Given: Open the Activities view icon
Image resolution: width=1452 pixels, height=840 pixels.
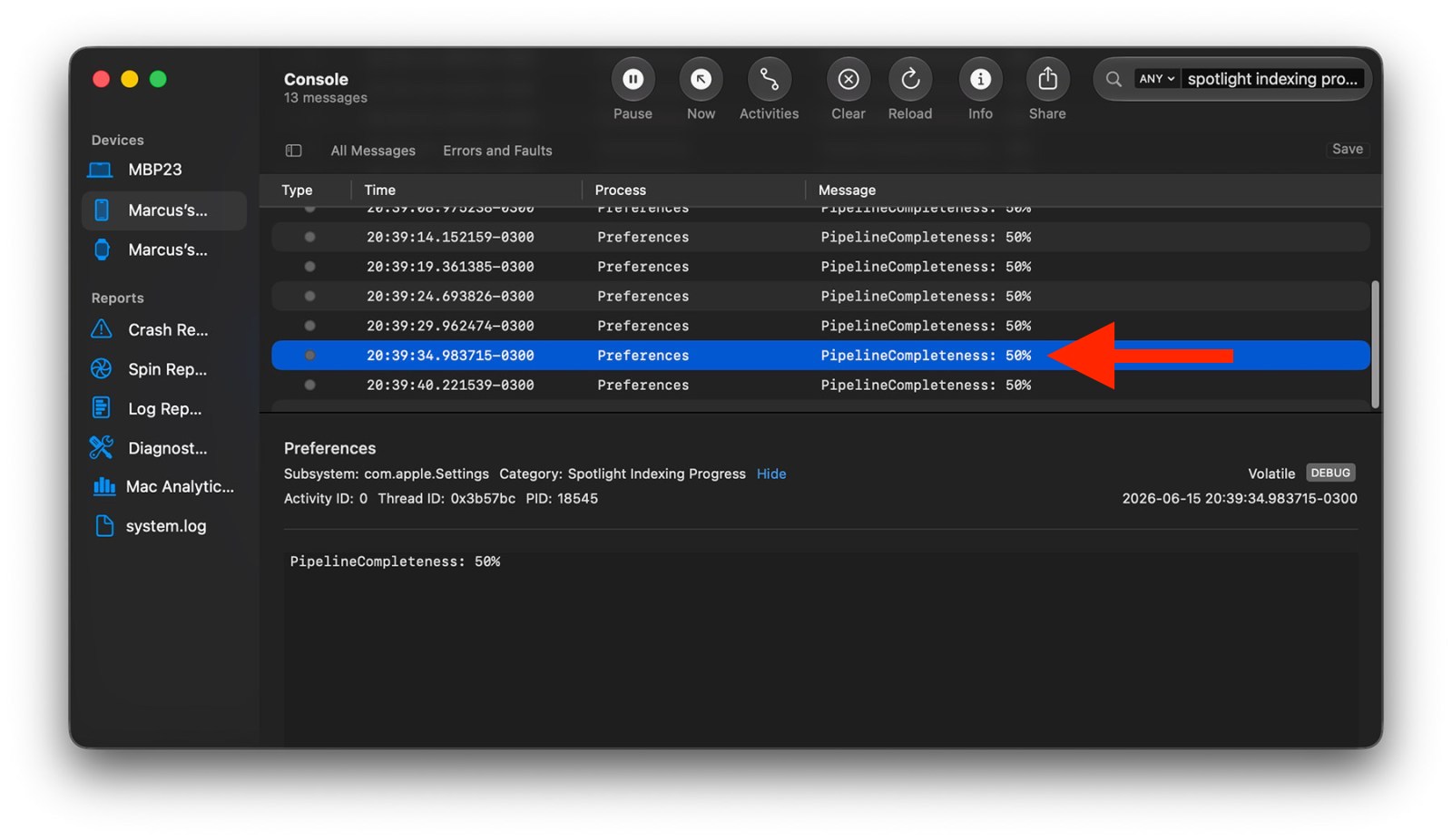Looking at the screenshot, I should [769, 80].
